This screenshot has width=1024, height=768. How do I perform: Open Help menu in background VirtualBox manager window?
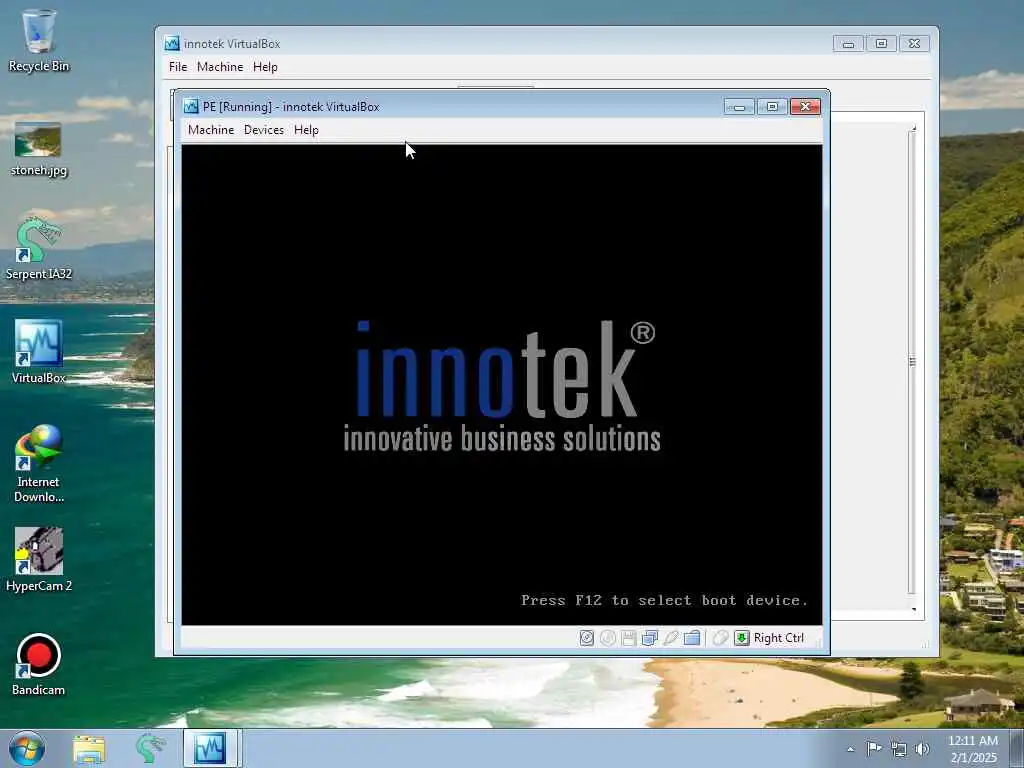coord(265,67)
